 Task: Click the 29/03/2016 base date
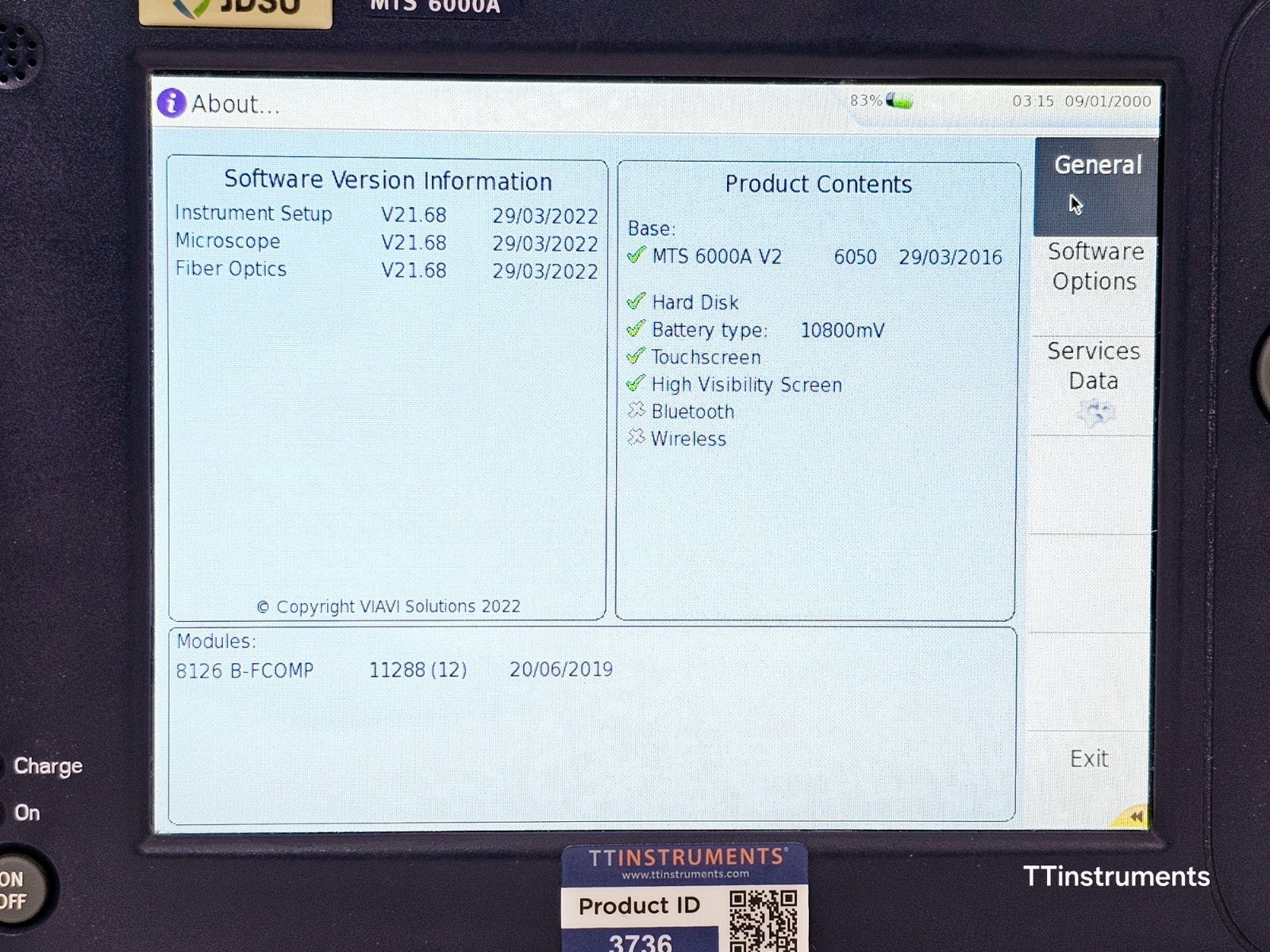click(950, 257)
